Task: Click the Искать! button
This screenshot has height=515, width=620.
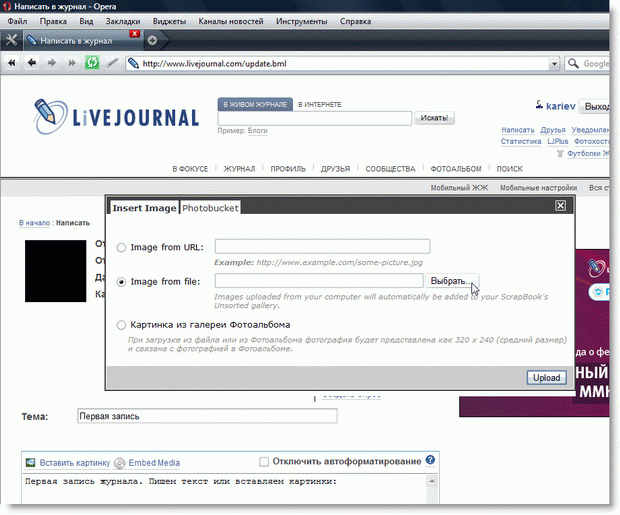Action: pyautogui.click(x=434, y=118)
